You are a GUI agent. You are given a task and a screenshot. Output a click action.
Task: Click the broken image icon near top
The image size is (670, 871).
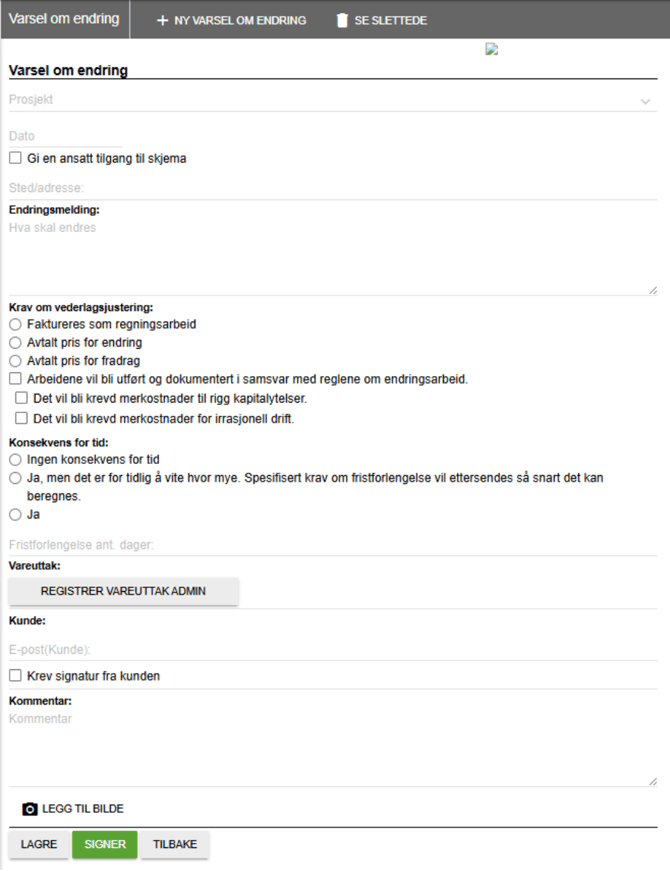pos(491,49)
